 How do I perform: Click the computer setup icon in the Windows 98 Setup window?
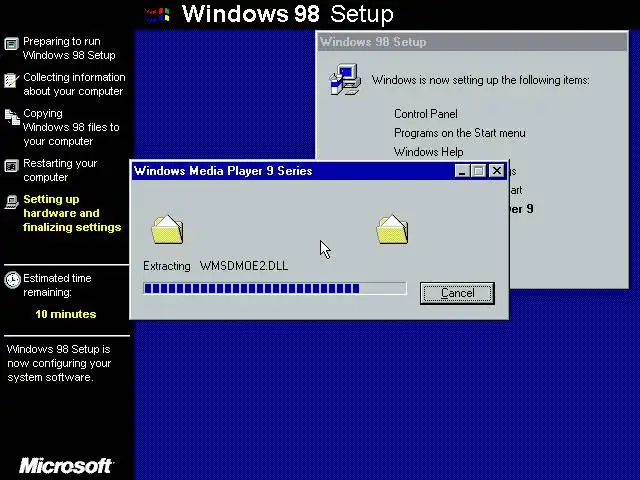click(x=345, y=79)
